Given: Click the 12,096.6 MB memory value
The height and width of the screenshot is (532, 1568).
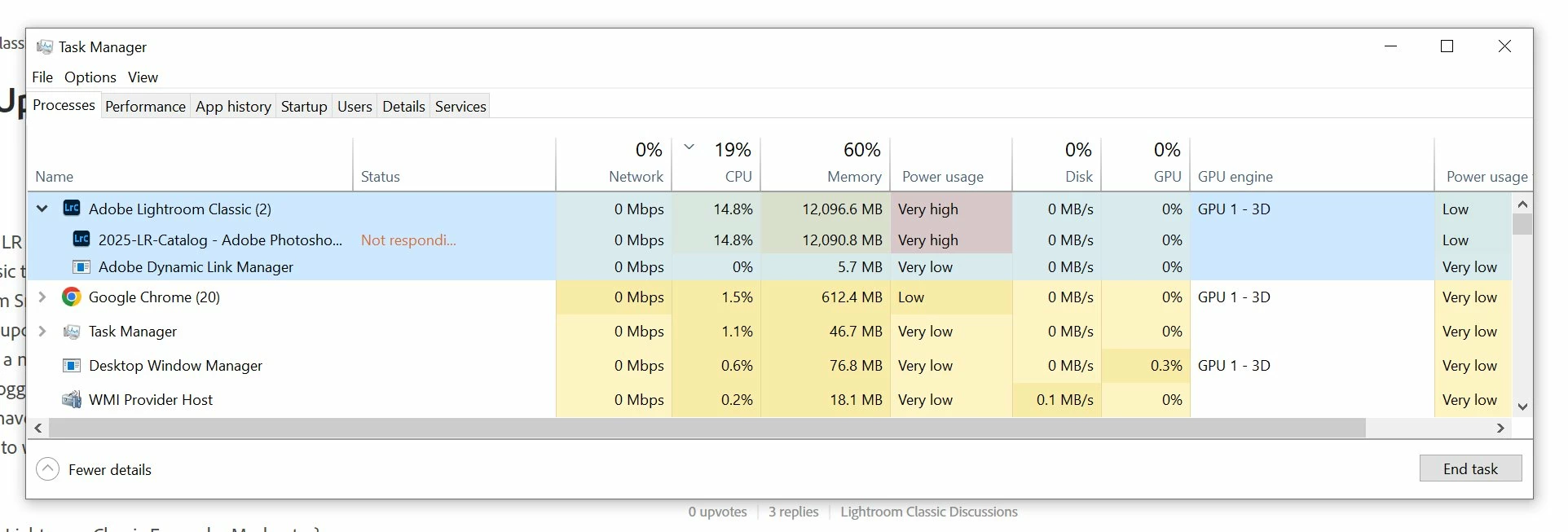Looking at the screenshot, I should (842, 209).
